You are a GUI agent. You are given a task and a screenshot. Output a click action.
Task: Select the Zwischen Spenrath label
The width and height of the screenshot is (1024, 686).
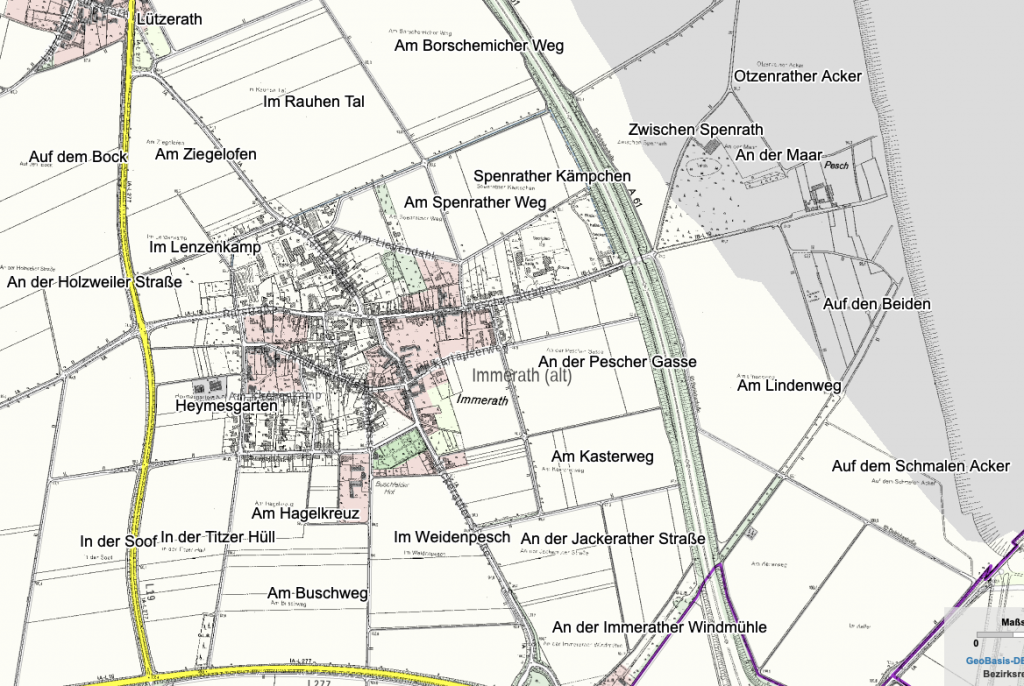696,130
